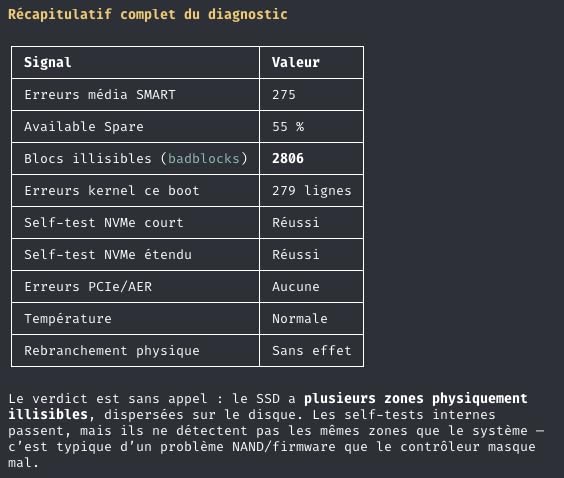Image resolution: width=564 pixels, height=478 pixels.
Task: Click the value 275
Action: (284, 95)
